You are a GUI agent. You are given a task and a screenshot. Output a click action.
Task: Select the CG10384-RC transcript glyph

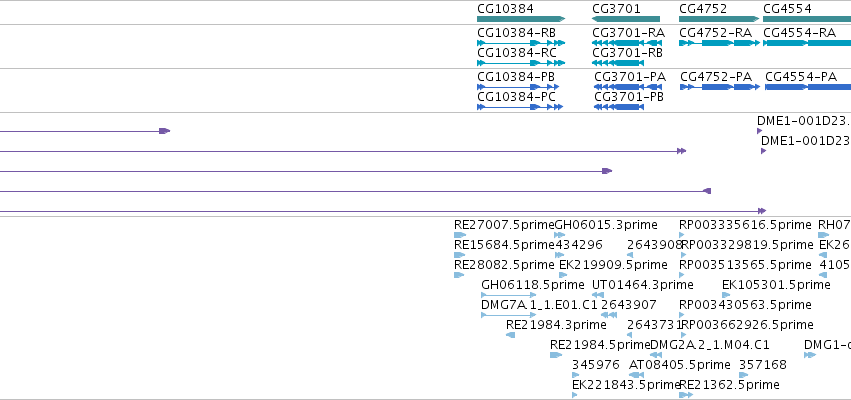click(521, 63)
